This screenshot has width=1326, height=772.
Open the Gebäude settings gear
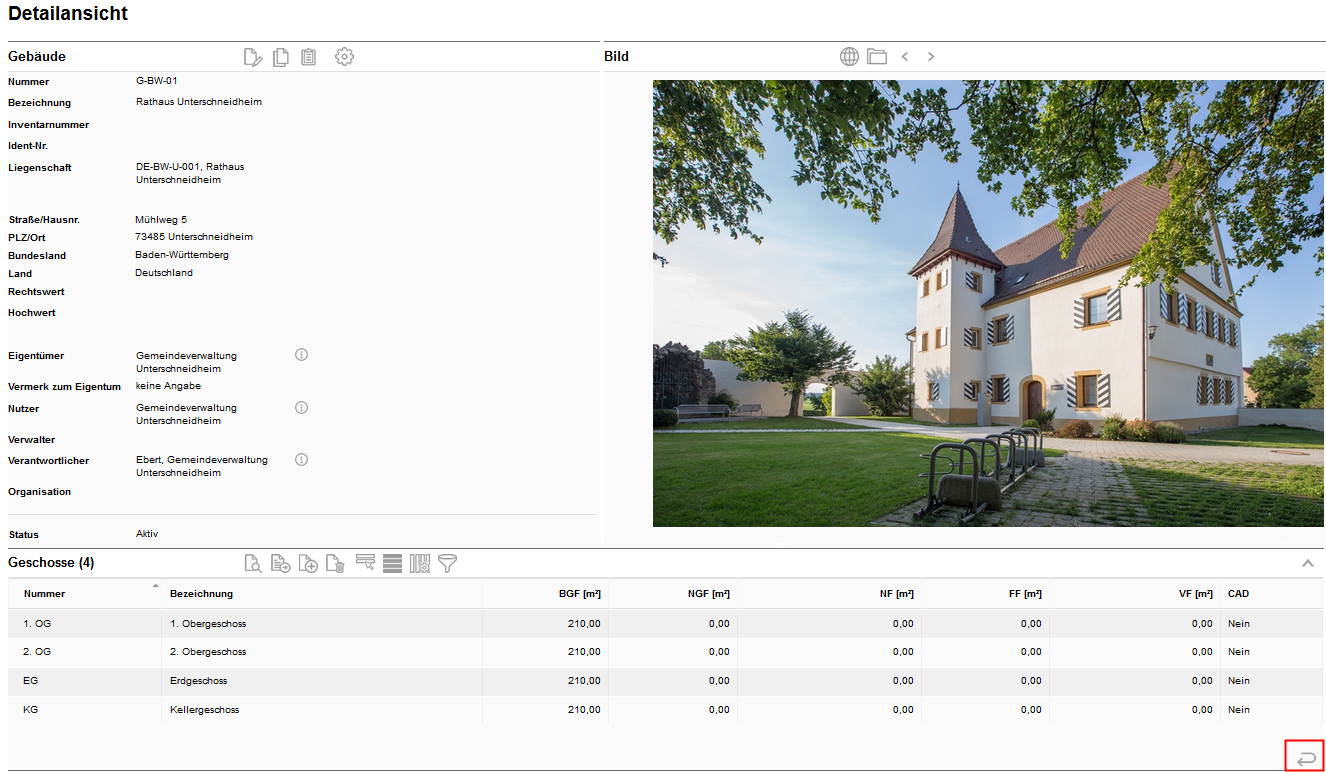point(345,57)
